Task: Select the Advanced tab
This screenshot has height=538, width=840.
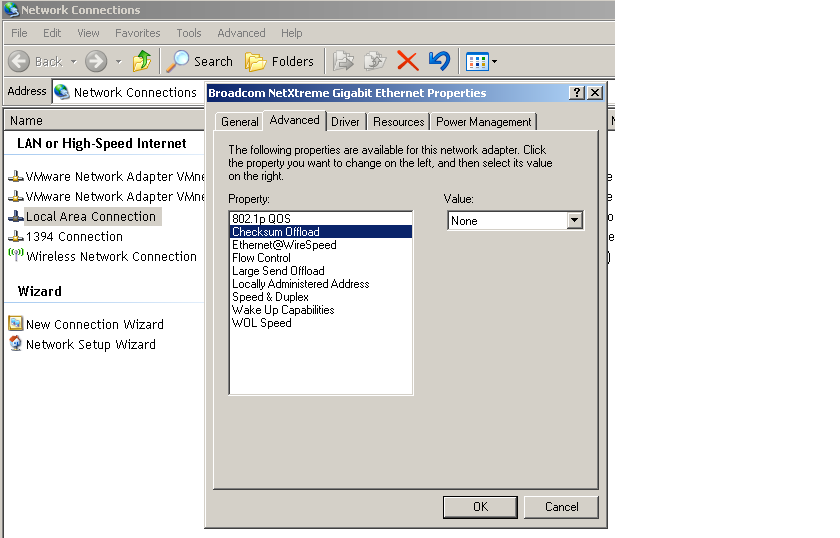Action: point(295,120)
